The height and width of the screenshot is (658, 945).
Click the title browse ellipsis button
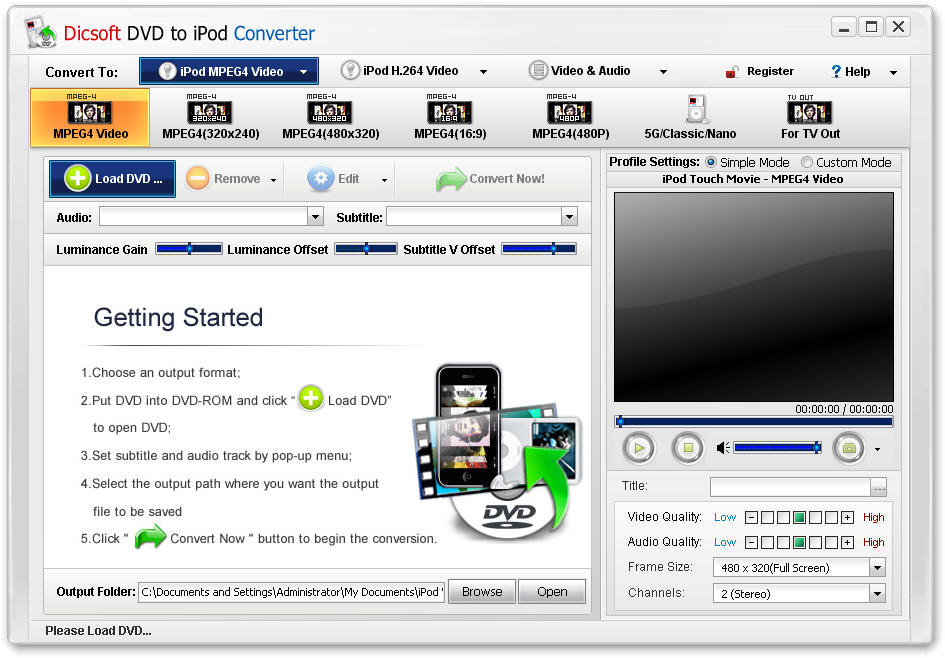[x=879, y=487]
